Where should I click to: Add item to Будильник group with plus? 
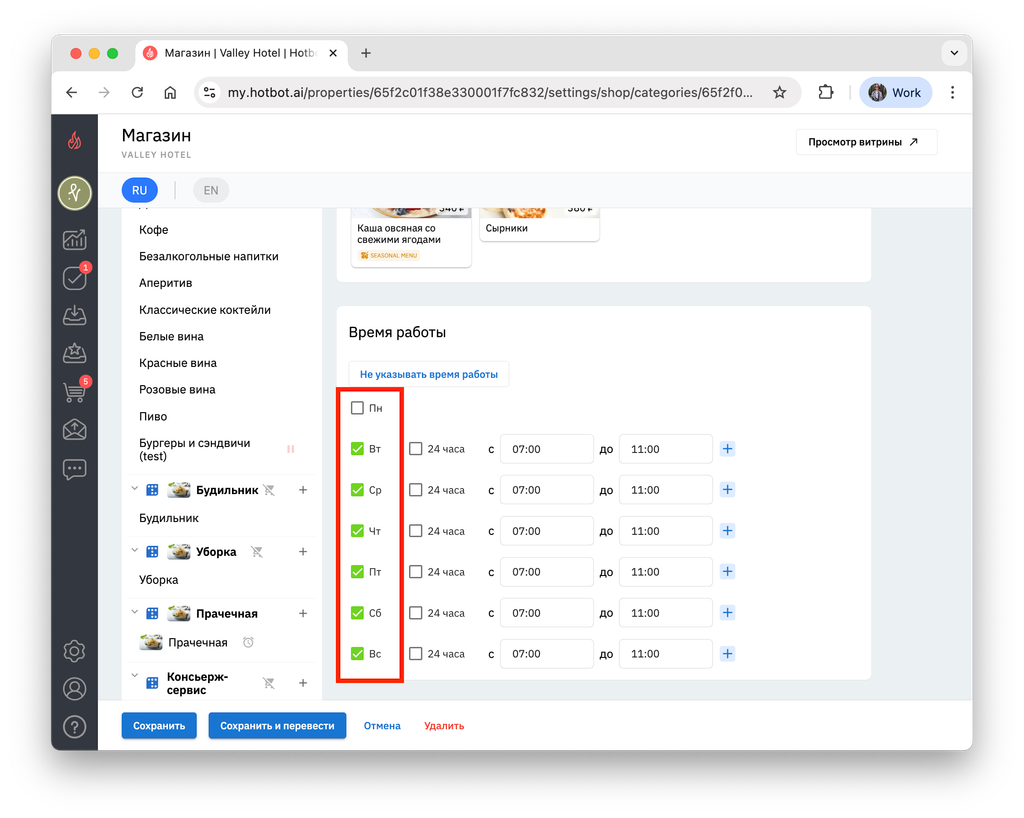[303, 490]
